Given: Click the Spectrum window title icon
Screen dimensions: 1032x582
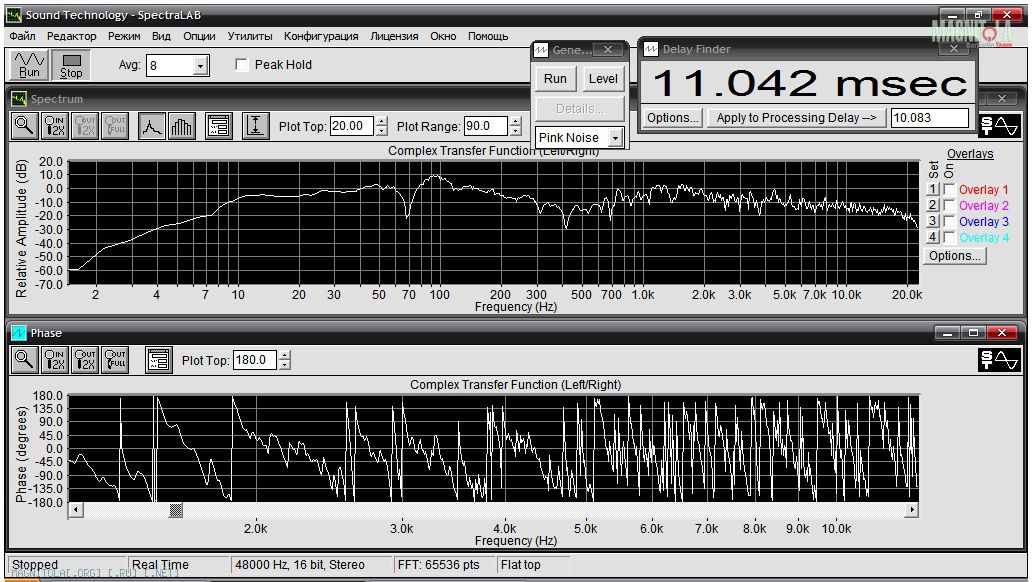Looking at the screenshot, I should pos(18,99).
